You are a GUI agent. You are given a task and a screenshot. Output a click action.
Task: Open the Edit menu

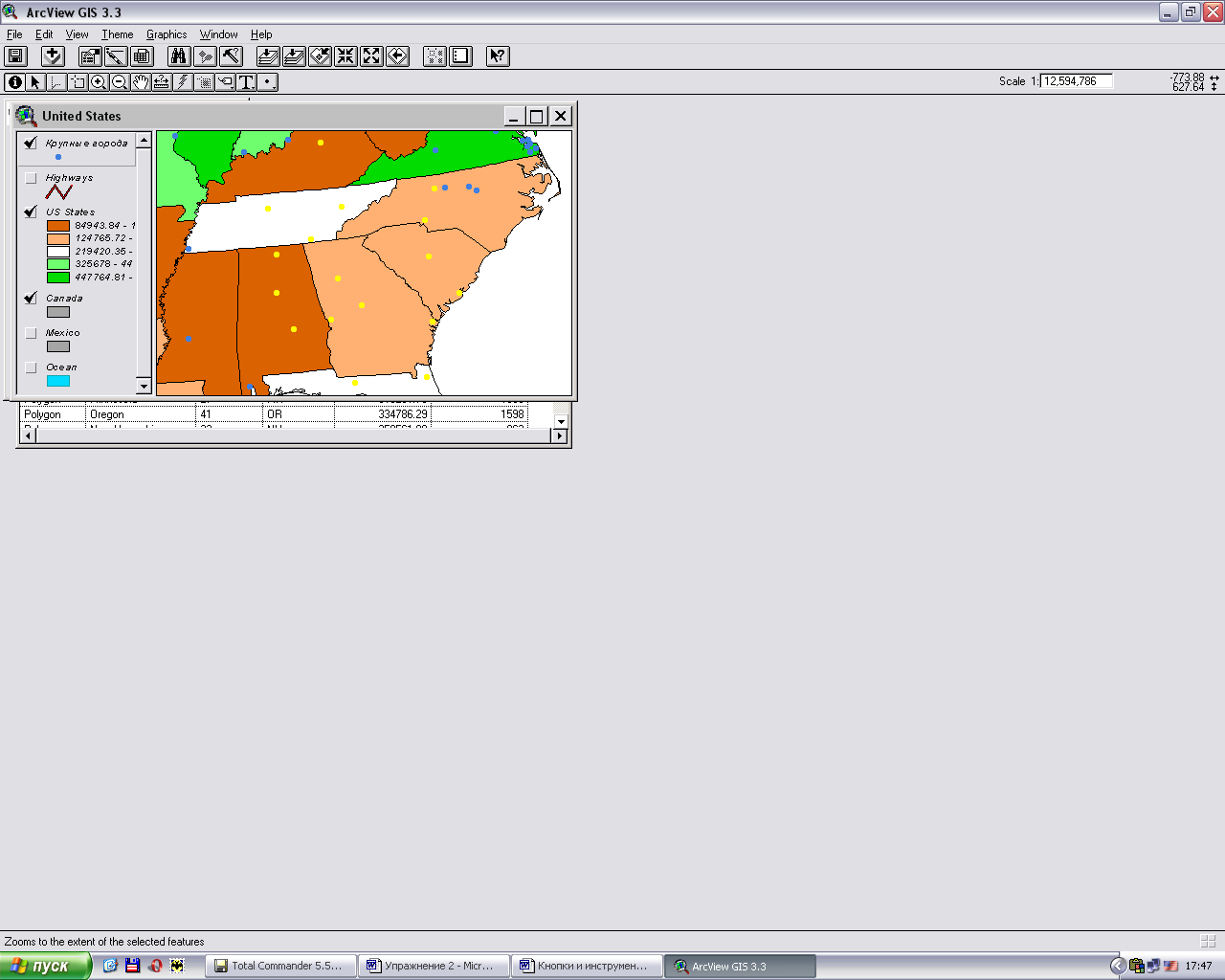tap(44, 34)
